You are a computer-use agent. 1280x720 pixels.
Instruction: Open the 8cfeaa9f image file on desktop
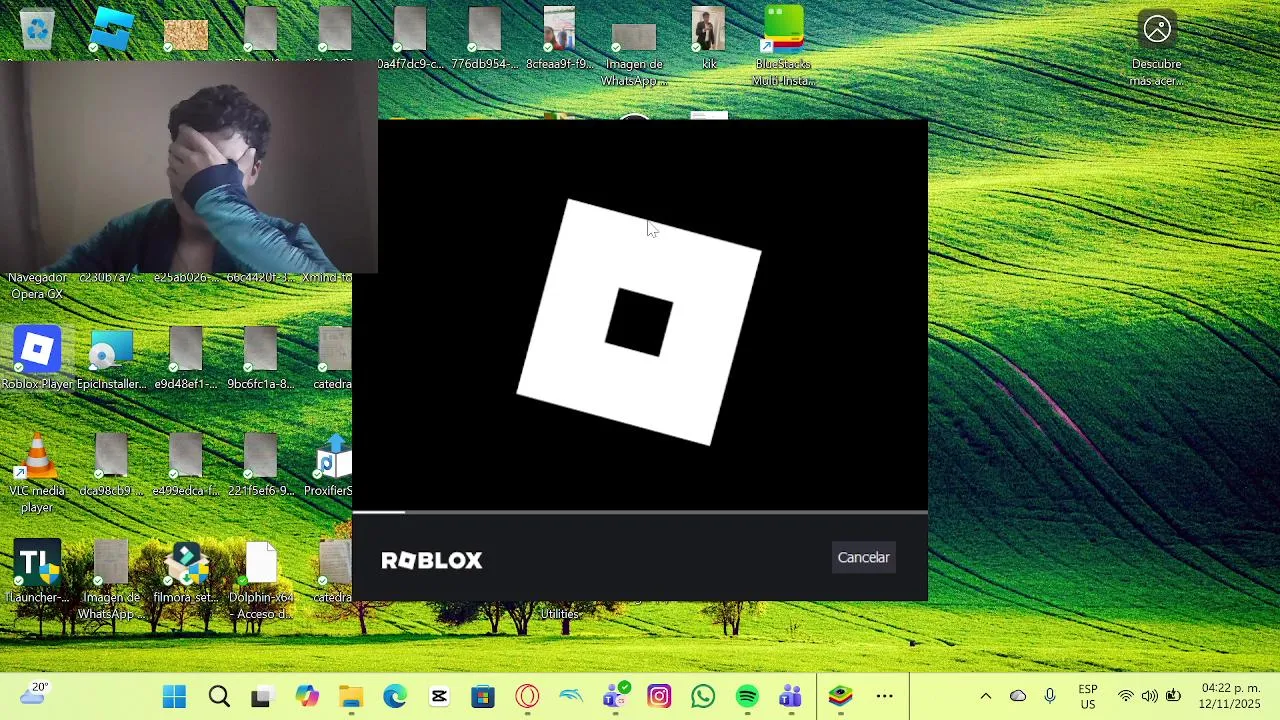point(559,38)
